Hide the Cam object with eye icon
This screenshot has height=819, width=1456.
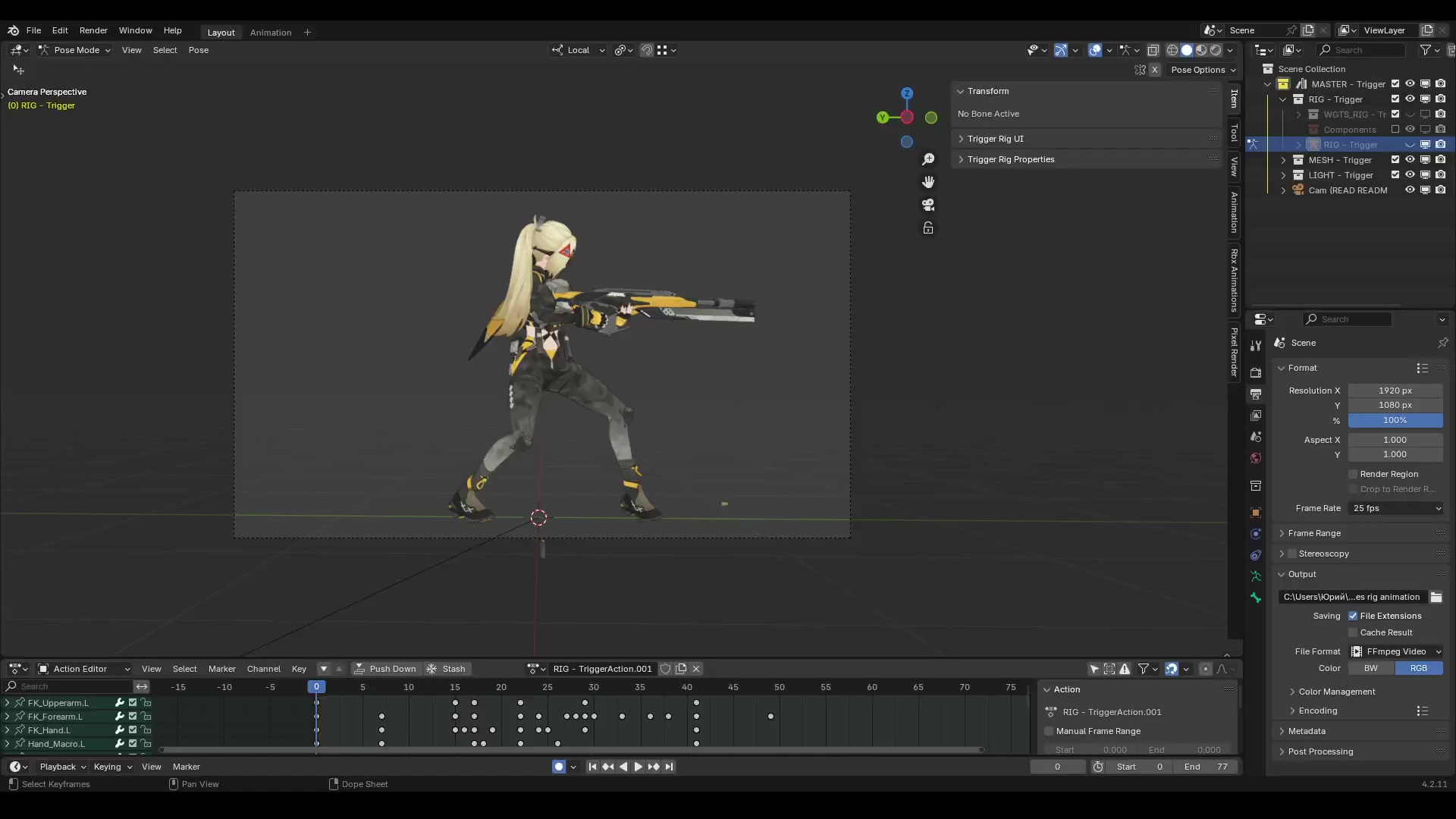coord(1410,190)
